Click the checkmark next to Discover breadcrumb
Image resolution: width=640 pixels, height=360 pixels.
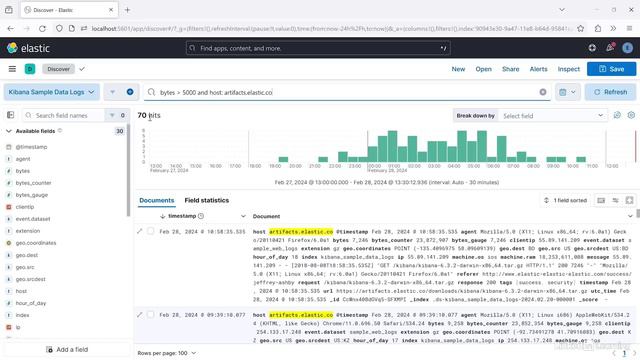[82, 69]
